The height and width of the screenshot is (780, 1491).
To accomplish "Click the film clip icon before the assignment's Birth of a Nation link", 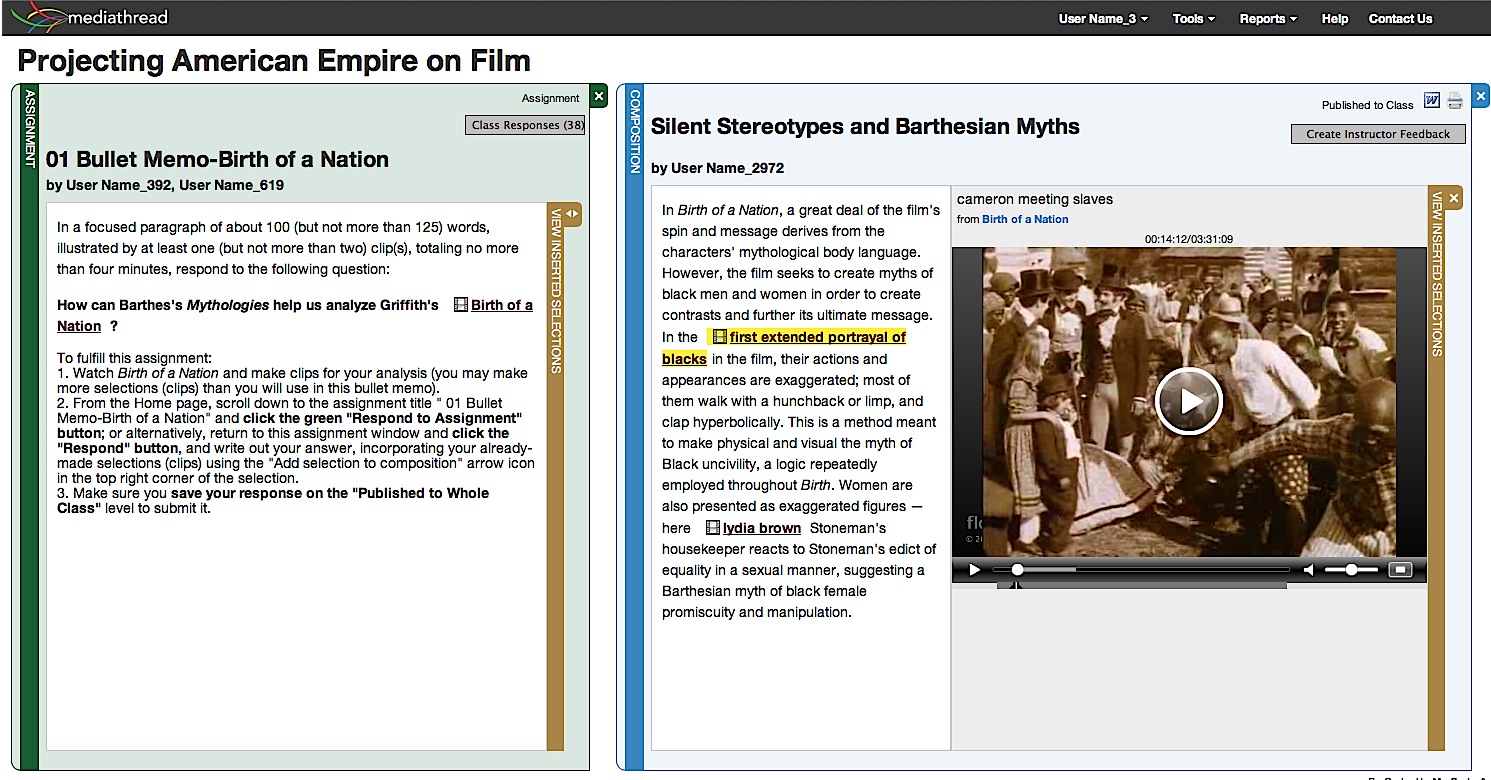I will tap(461, 305).
